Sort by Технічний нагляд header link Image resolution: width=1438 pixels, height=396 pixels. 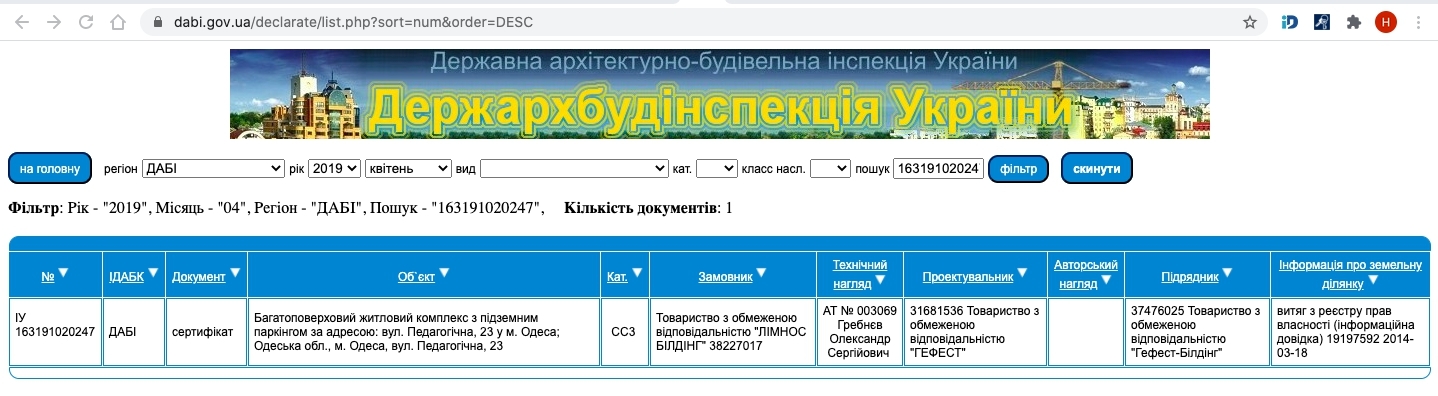point(859,274)
